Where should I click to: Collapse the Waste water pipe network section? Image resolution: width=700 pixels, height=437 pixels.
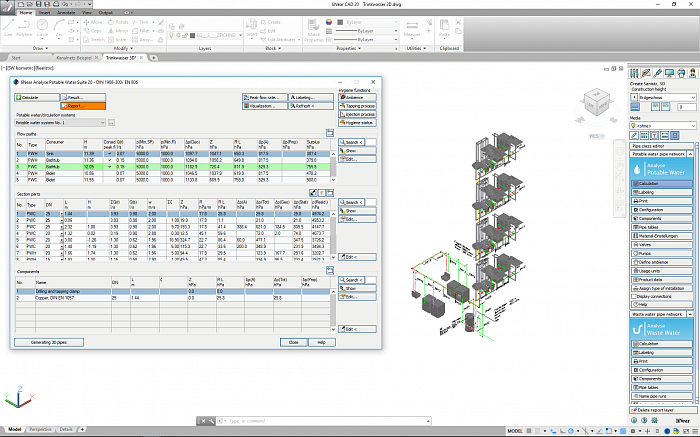690,314
